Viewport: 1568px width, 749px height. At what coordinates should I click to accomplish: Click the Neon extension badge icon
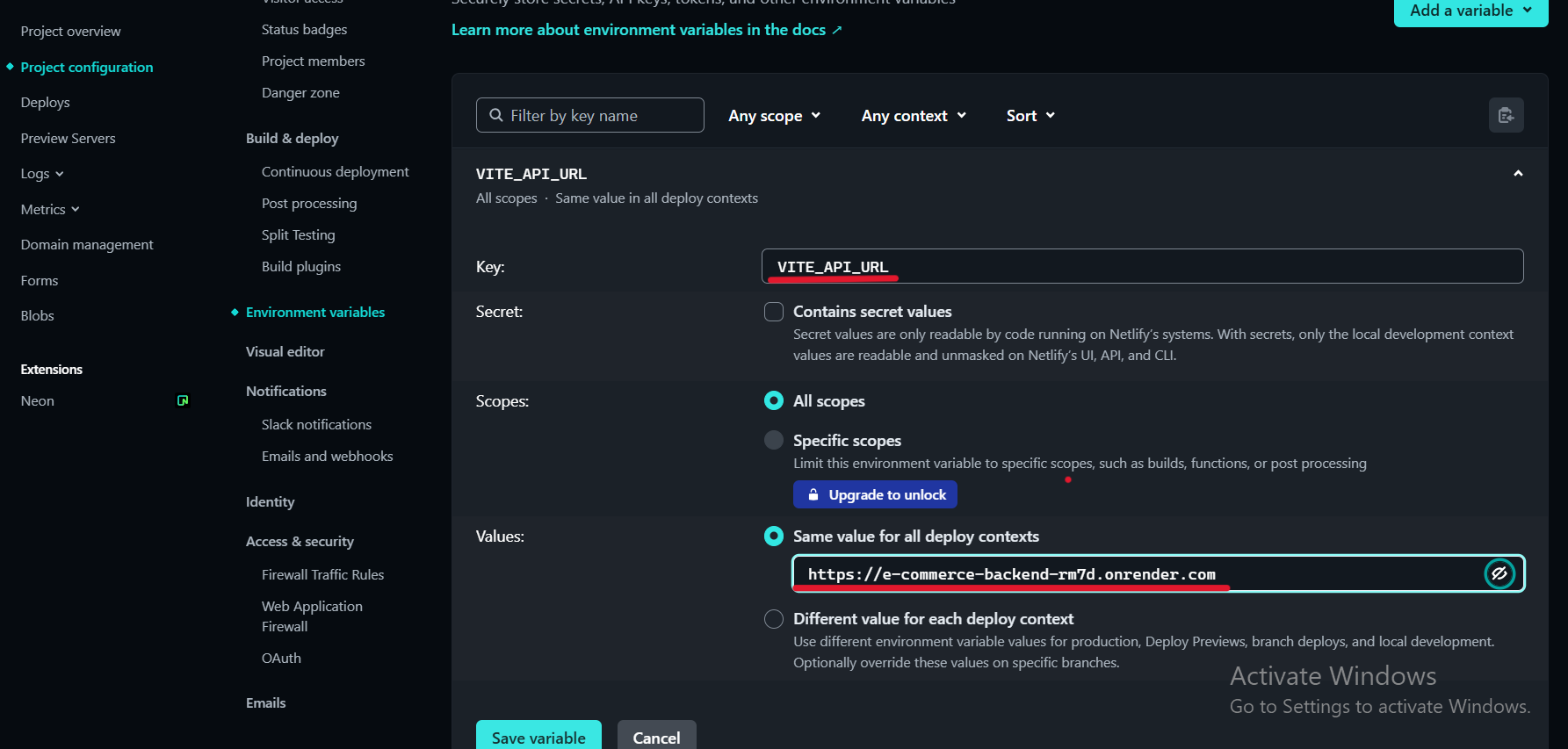point(183,400)
